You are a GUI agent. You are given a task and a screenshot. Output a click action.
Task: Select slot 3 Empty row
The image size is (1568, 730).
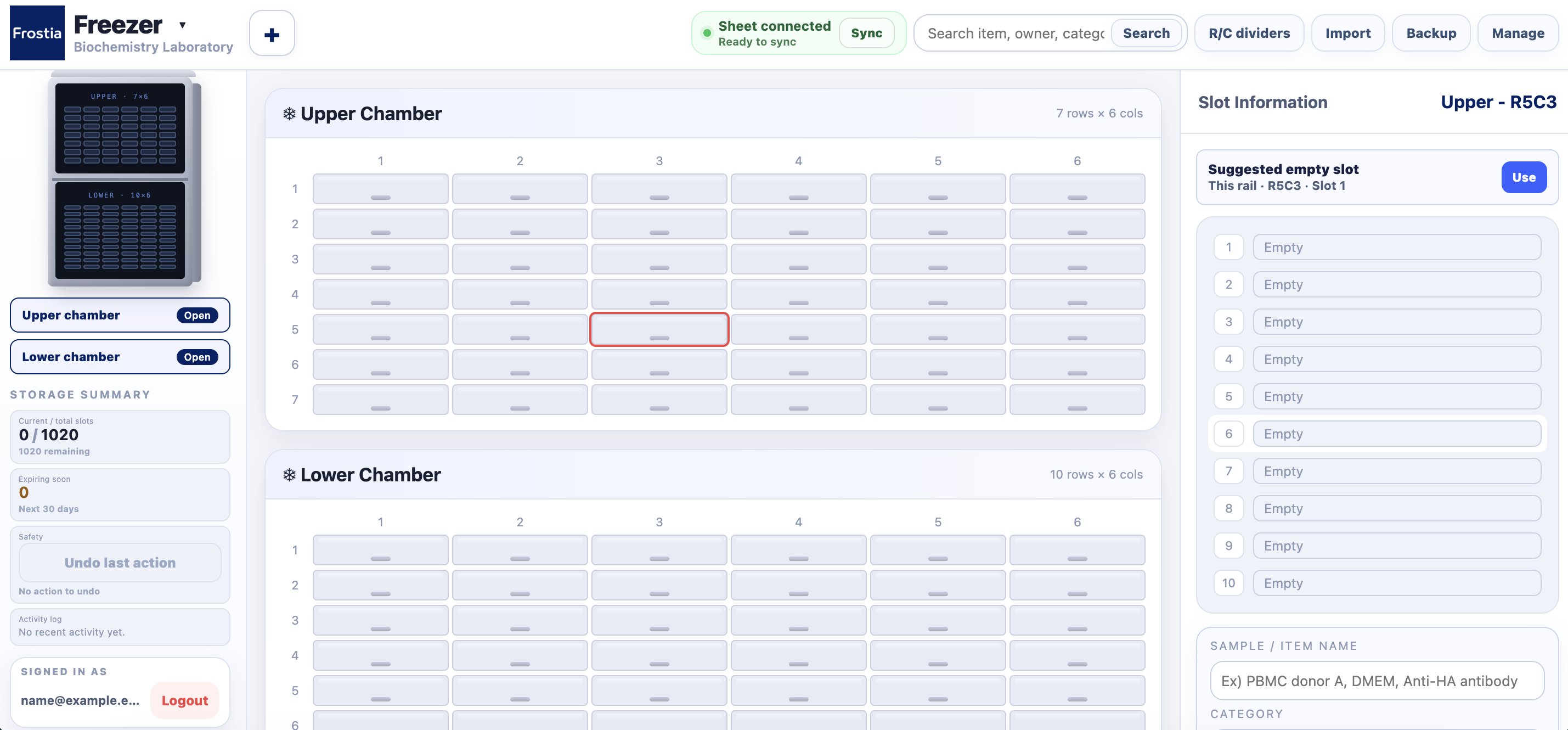pyautogui.click(x=1377, y=322)
